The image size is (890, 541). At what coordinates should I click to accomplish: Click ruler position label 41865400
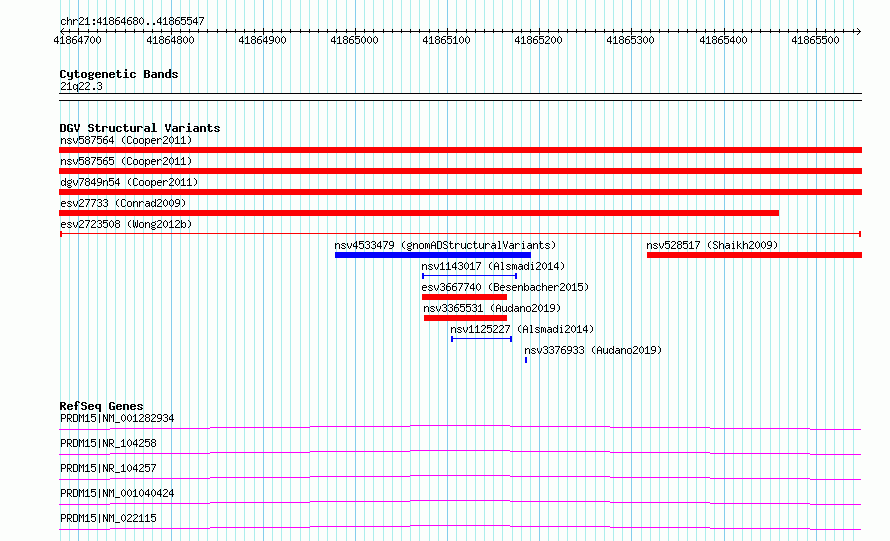coord(723,40)
